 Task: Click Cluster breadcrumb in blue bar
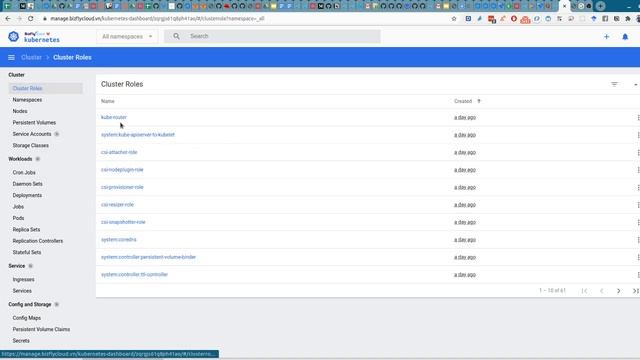(31, 58)
